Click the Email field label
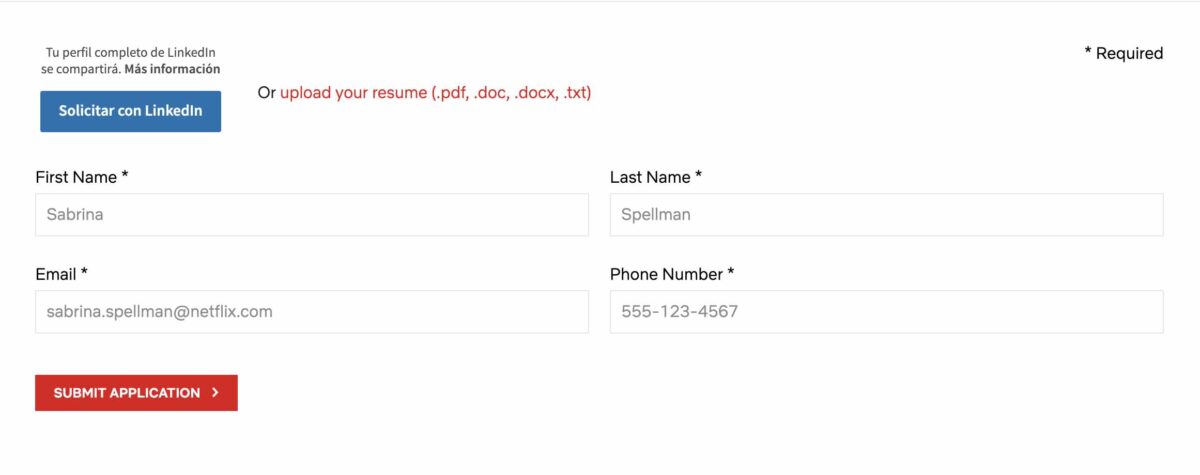This screenshot has height=475, width=1200. point(56,274)
